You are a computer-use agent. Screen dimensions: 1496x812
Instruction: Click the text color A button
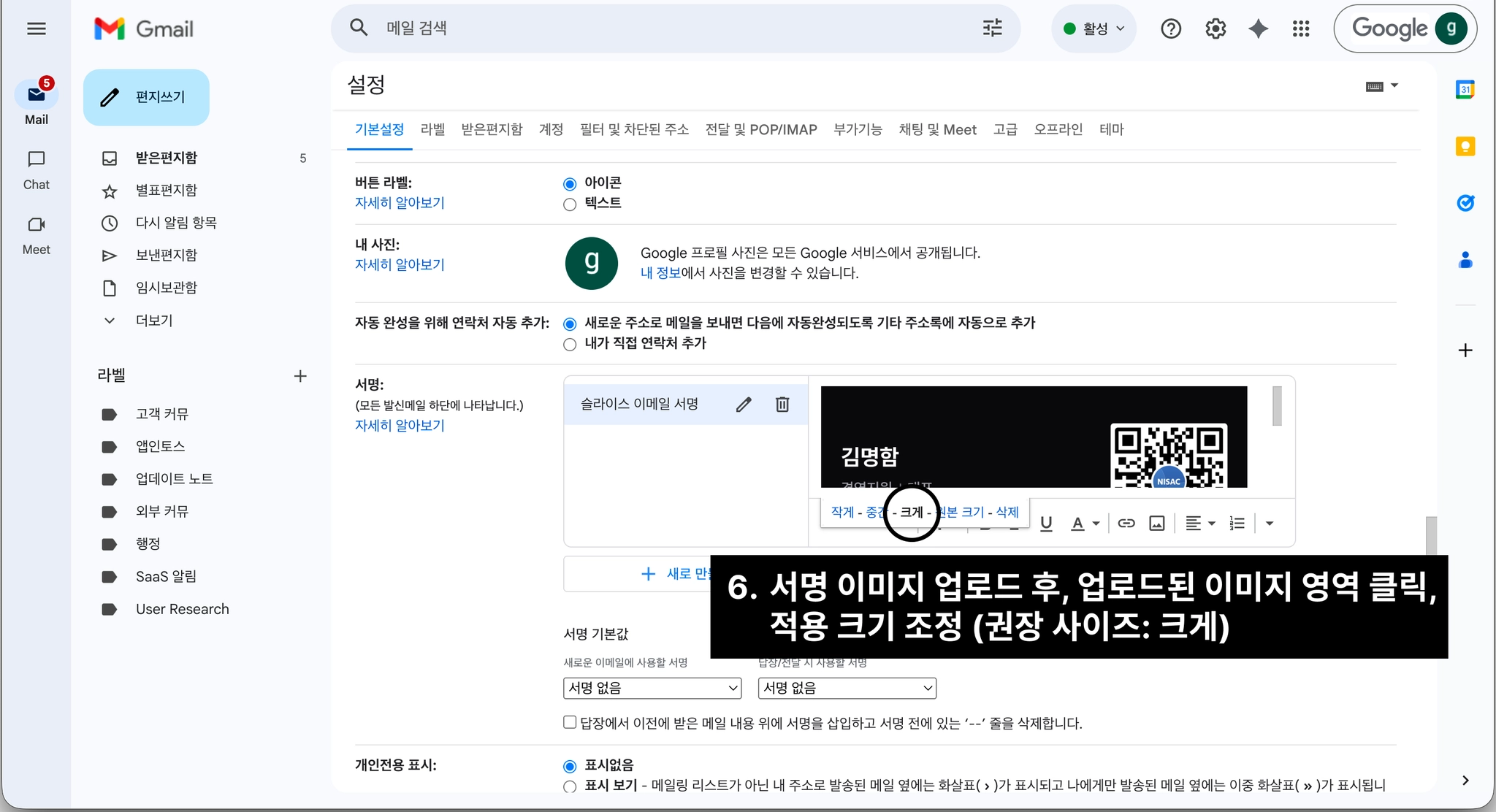tap(1077, 524)
